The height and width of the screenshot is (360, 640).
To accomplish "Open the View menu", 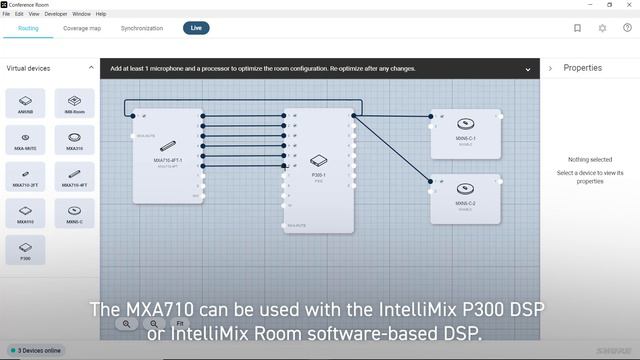I will tap(34, 14).
